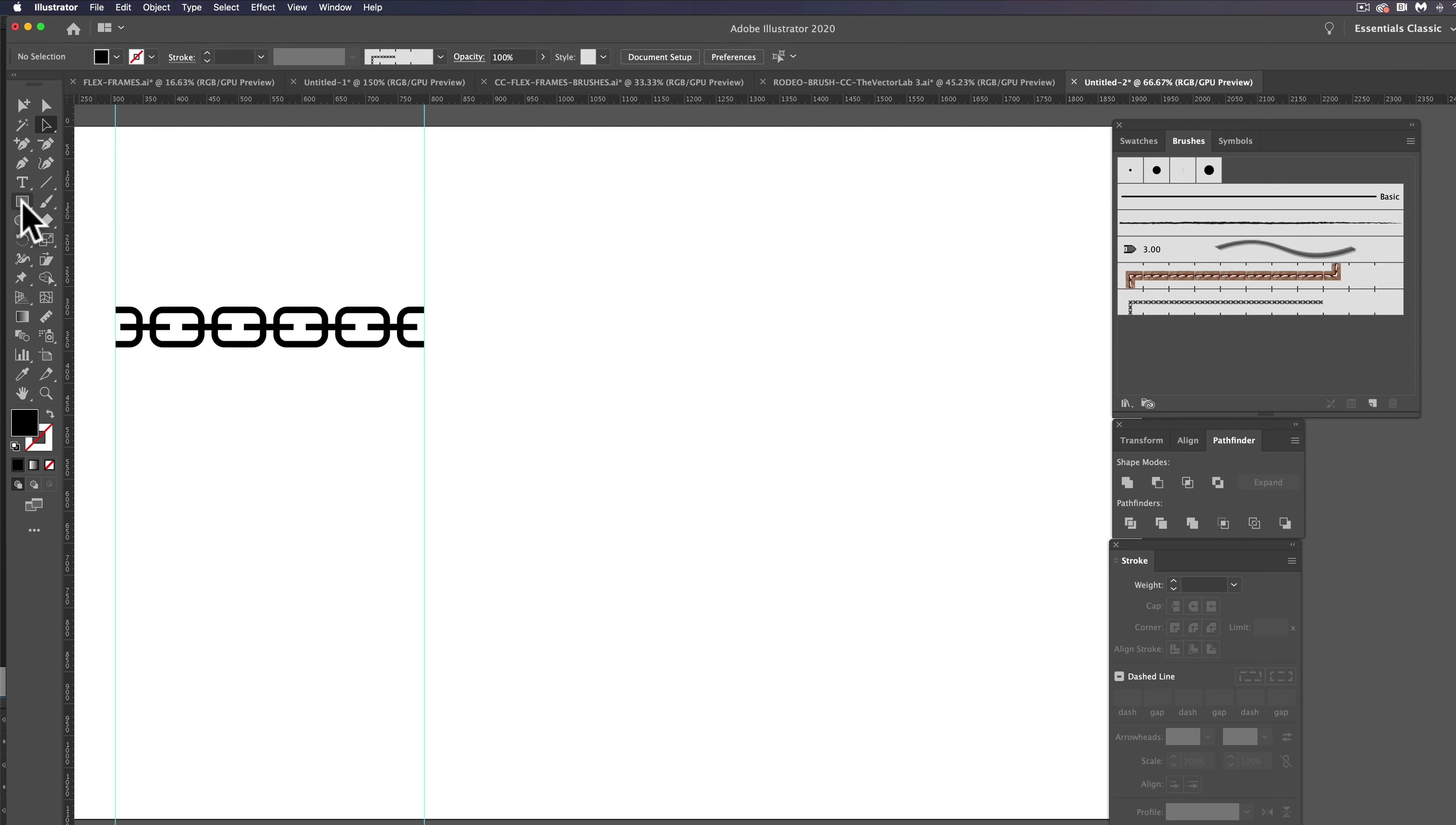The image size is (1456, 825).
Task: Open Brushes panel options menu
Action: 1410,141
